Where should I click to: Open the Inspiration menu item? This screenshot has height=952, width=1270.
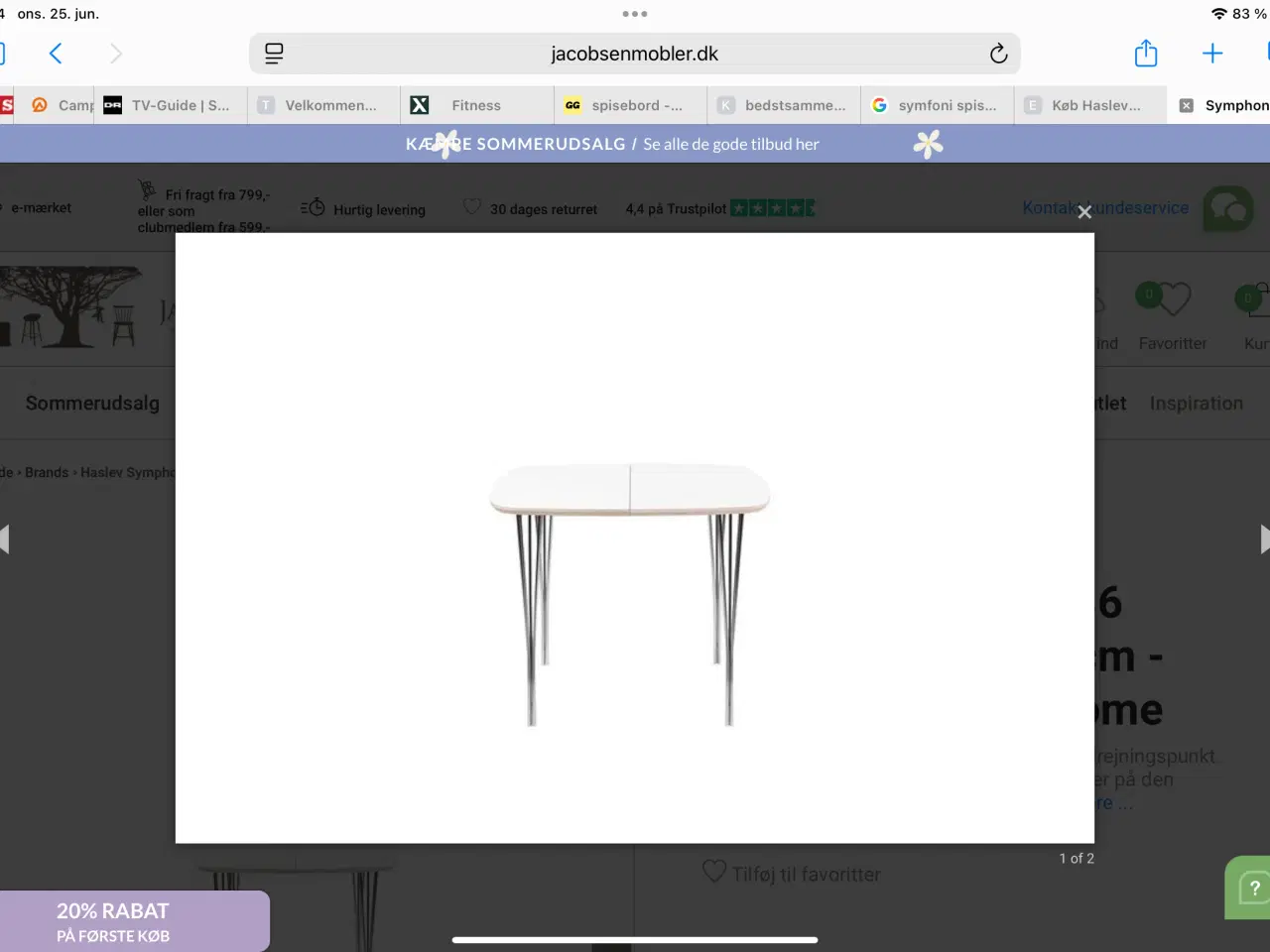coord(1197,404)
